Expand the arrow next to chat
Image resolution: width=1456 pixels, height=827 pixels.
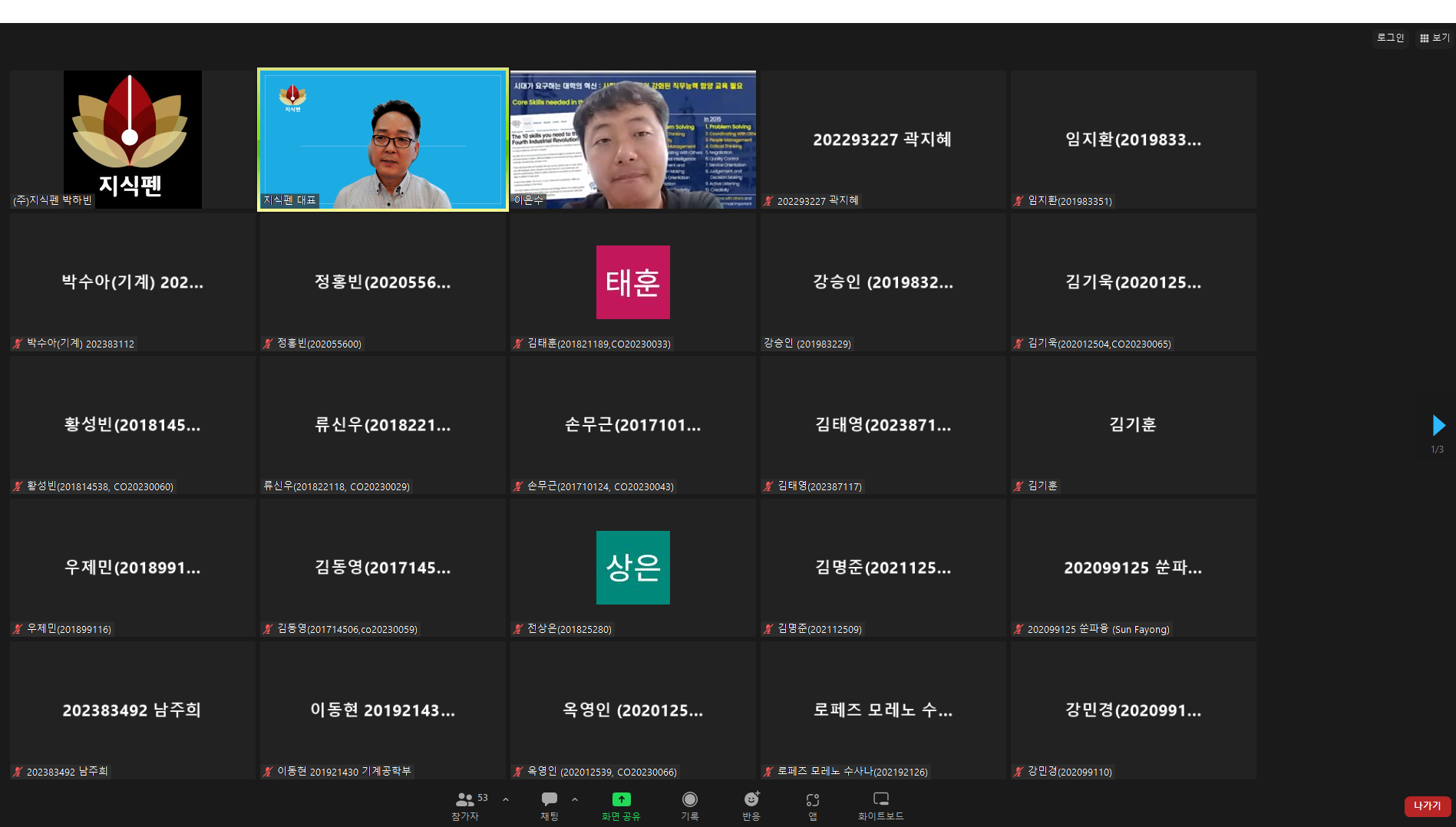(x=575, y=799)
